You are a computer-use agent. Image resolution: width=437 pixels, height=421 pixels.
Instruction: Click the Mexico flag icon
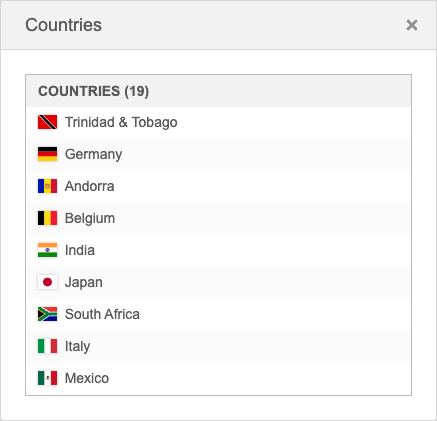(47, 378)
